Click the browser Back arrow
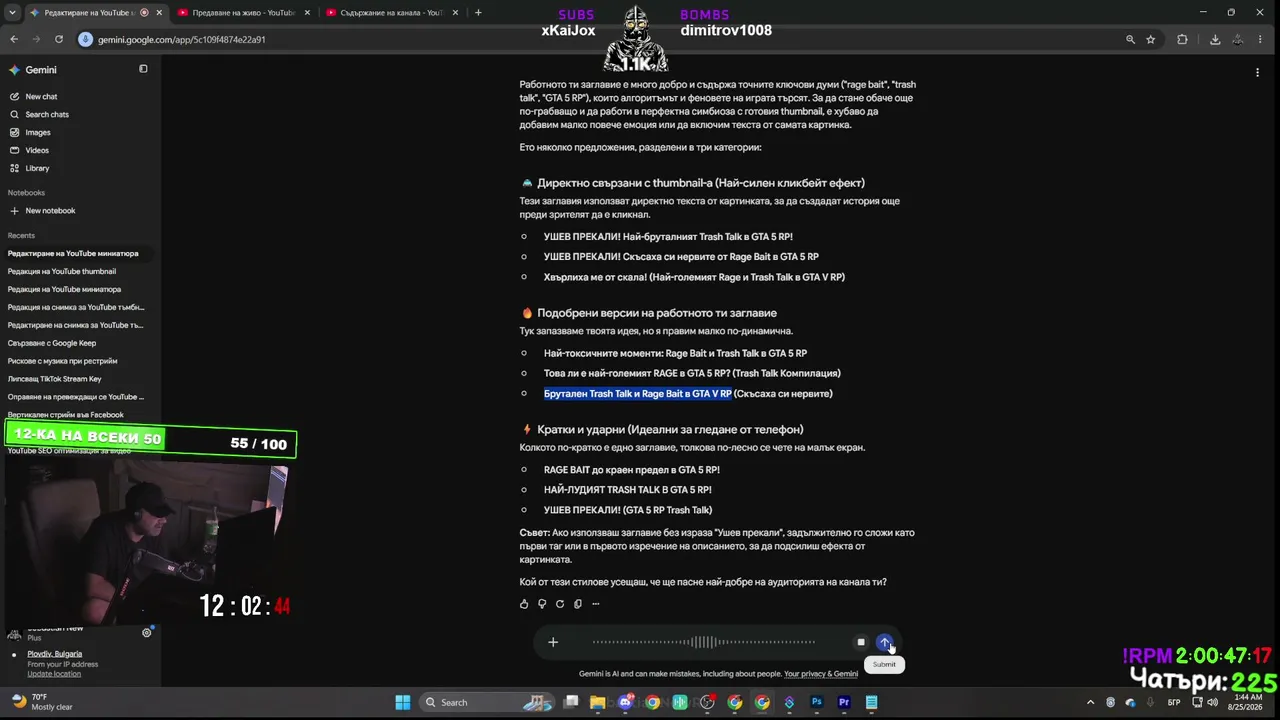Viewport: 1280px width, 720px height. pos(14,39)
